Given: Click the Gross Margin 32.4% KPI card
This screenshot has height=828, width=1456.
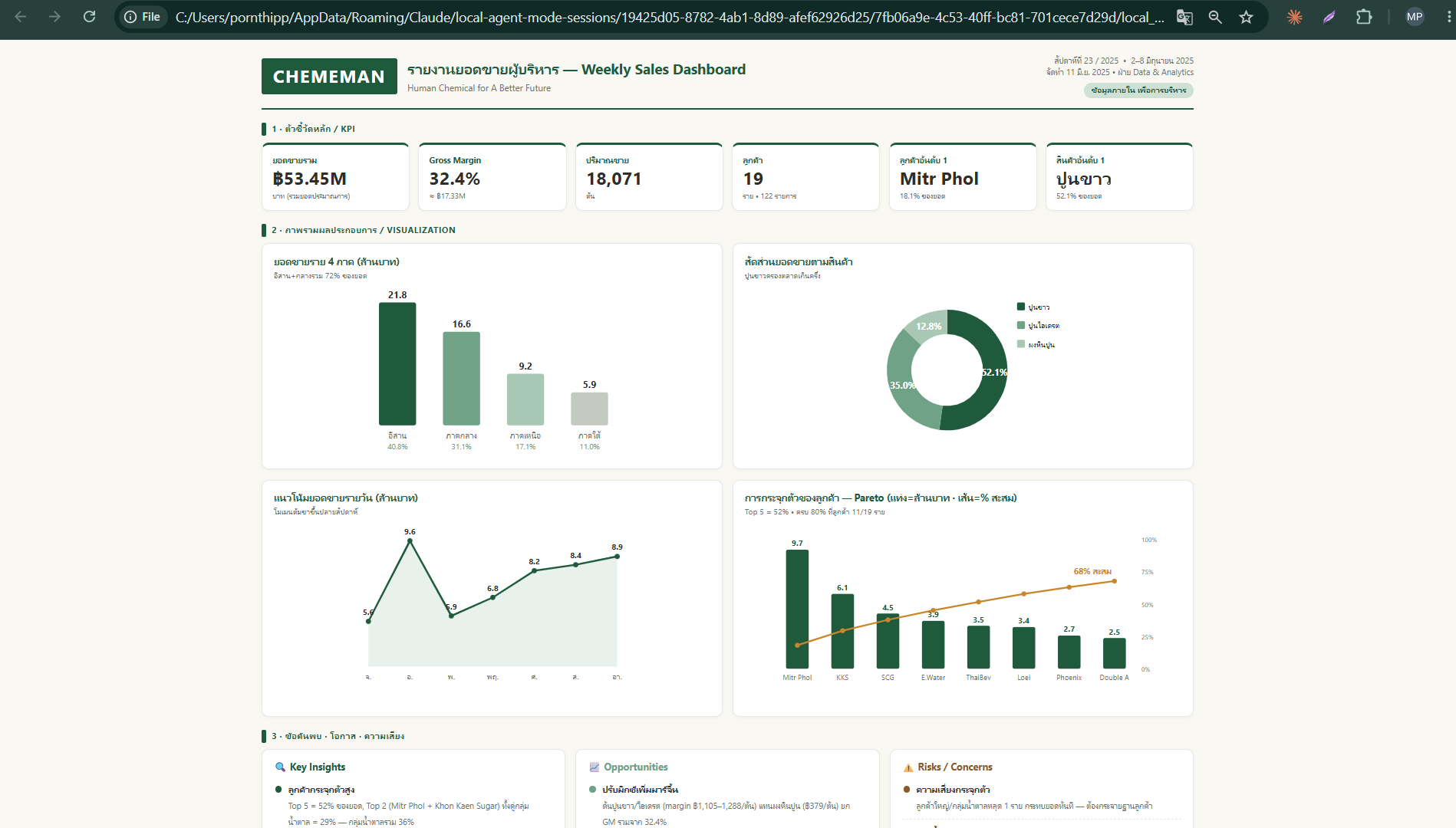Looking at the screenshot, I should coord(492,176).
